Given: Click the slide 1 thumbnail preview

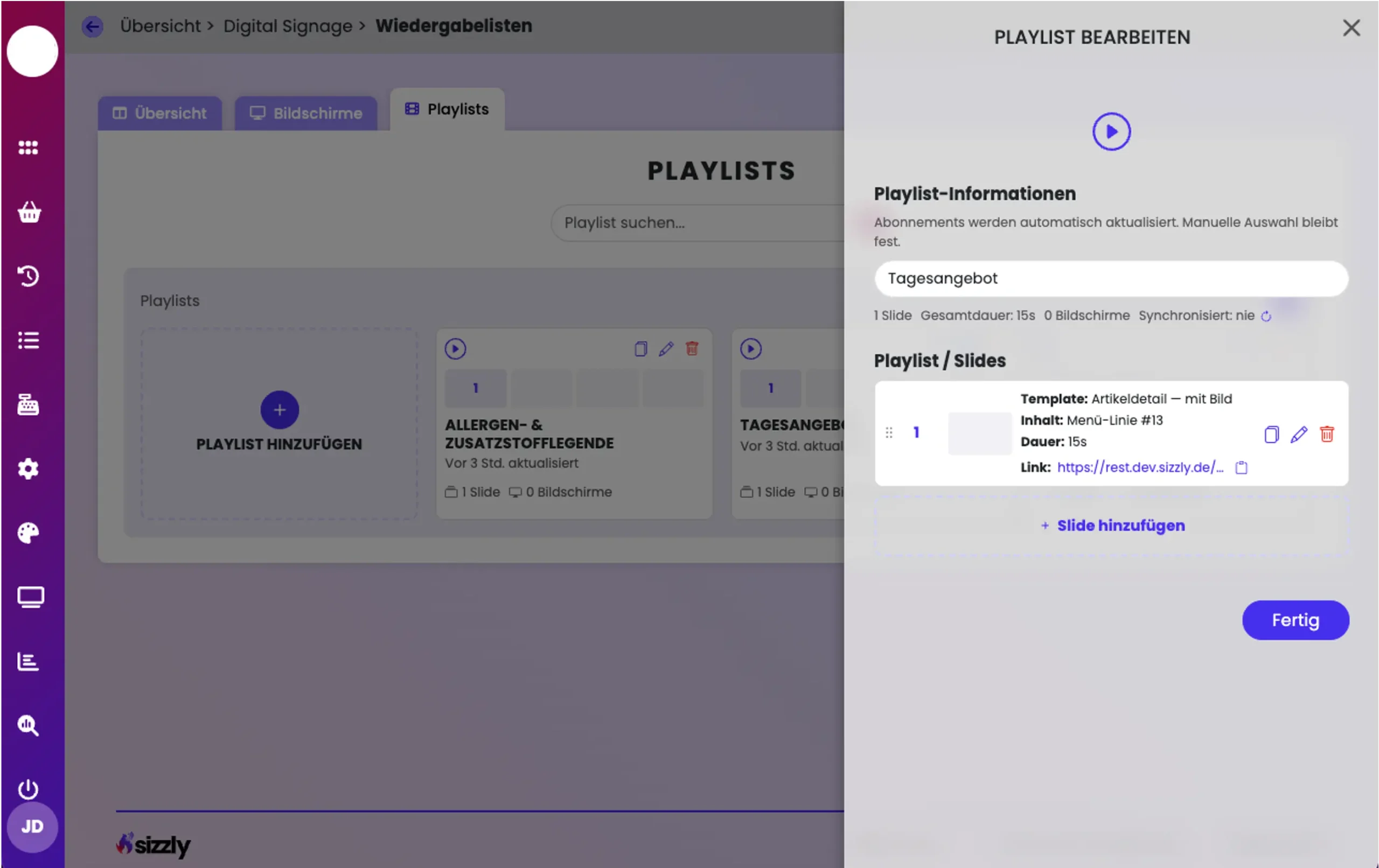Looking at the screenshot, I should [980, 433].
